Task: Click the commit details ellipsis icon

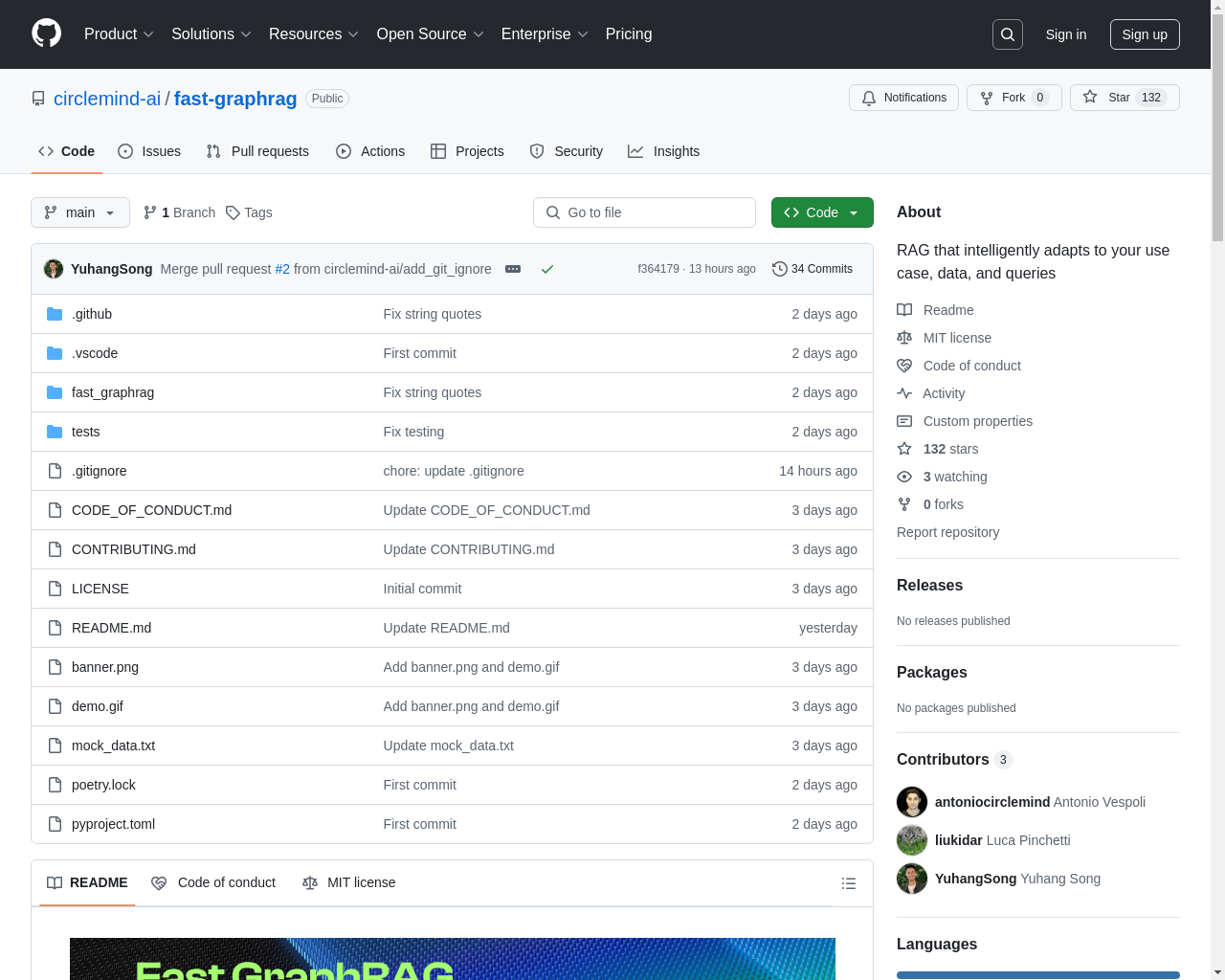Action: (513, 269)
